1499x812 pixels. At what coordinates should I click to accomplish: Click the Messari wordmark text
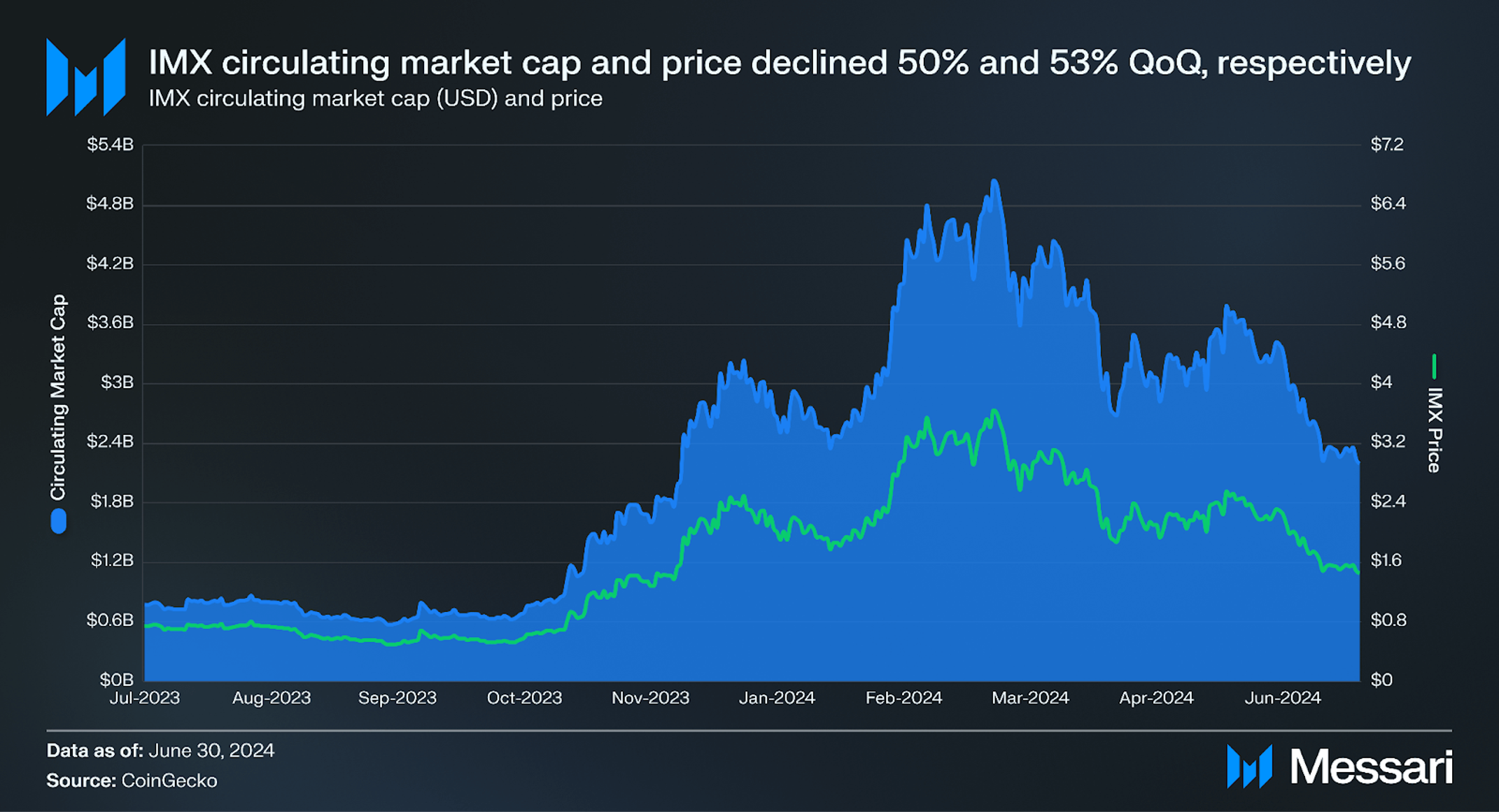tap(1371, 767)
